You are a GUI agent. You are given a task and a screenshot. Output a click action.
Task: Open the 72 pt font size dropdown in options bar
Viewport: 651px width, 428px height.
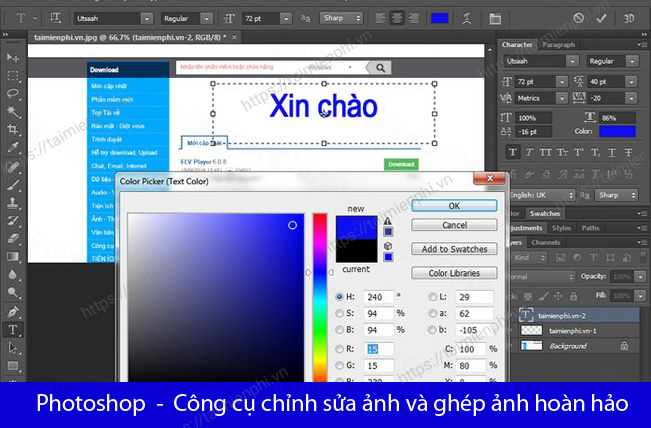click(286, 18)
